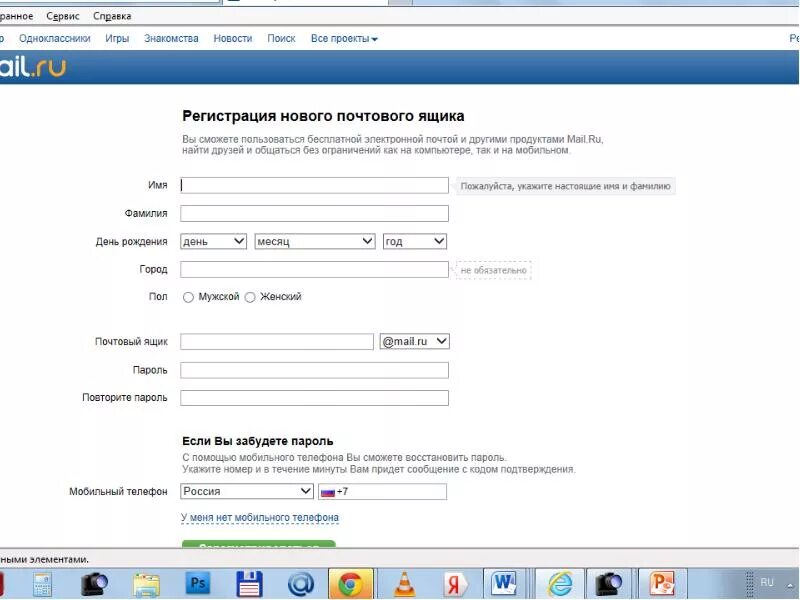
Task: Switch to Internet Explorer in taskbar
Action: click(x=559, y=584)
